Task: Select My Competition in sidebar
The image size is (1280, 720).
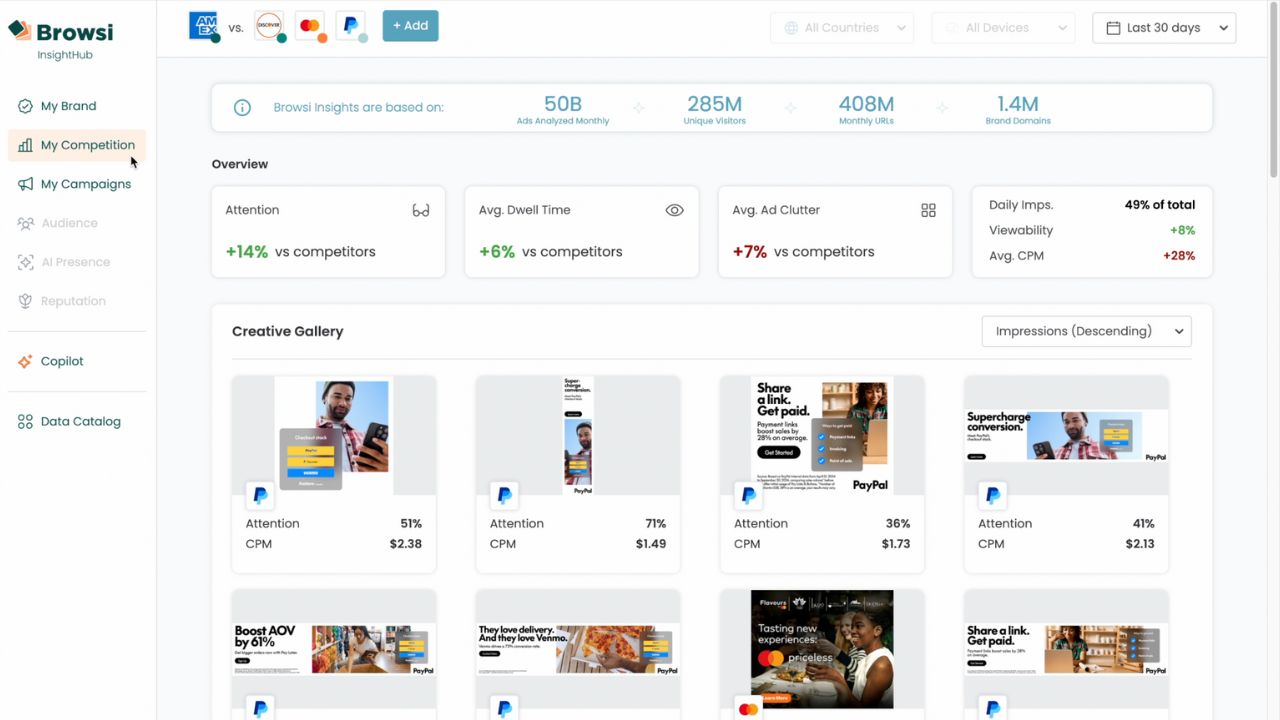Action: pos(77,145)
